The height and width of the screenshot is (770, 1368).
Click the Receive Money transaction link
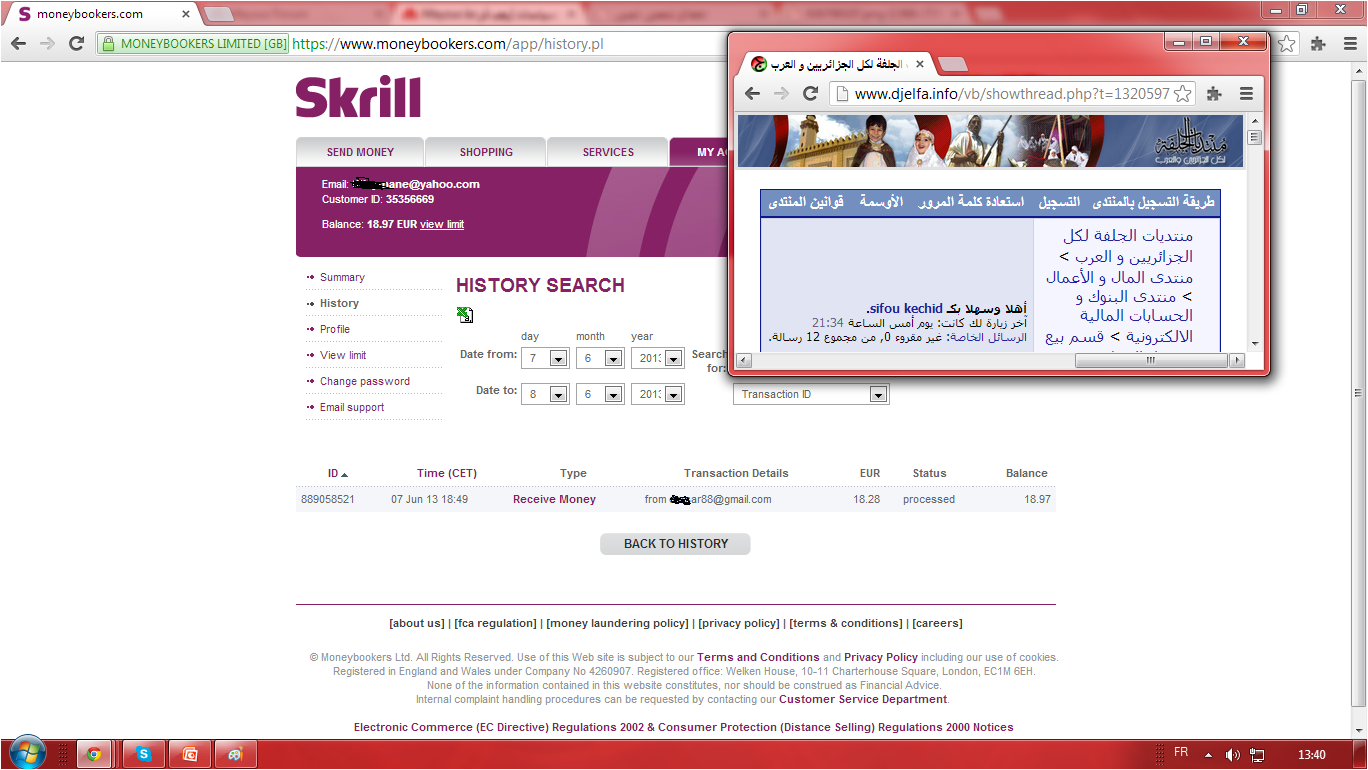point(554,499)
